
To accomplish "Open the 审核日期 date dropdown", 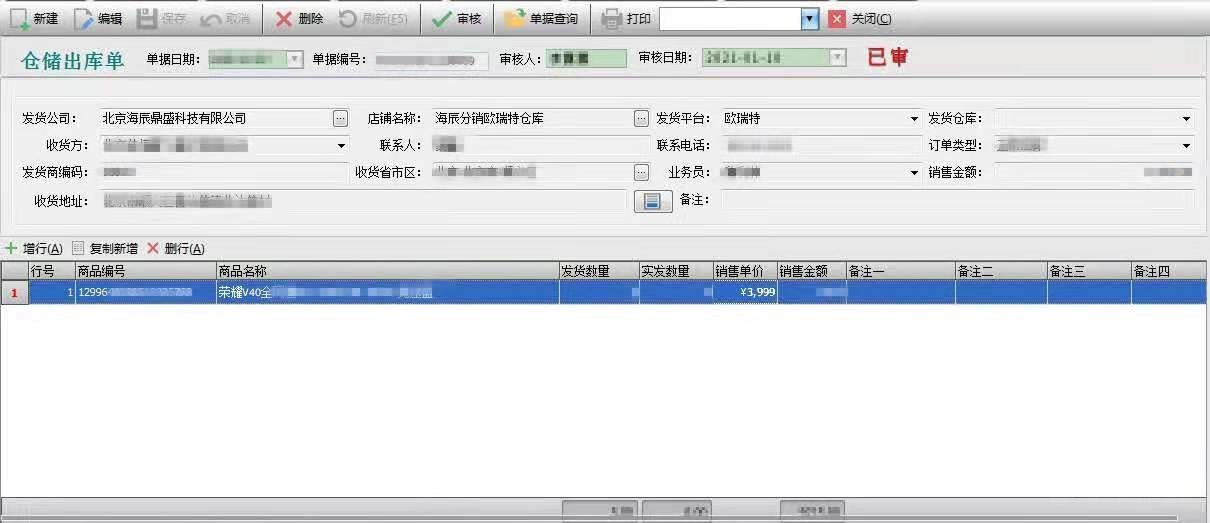I will point(838,59).
